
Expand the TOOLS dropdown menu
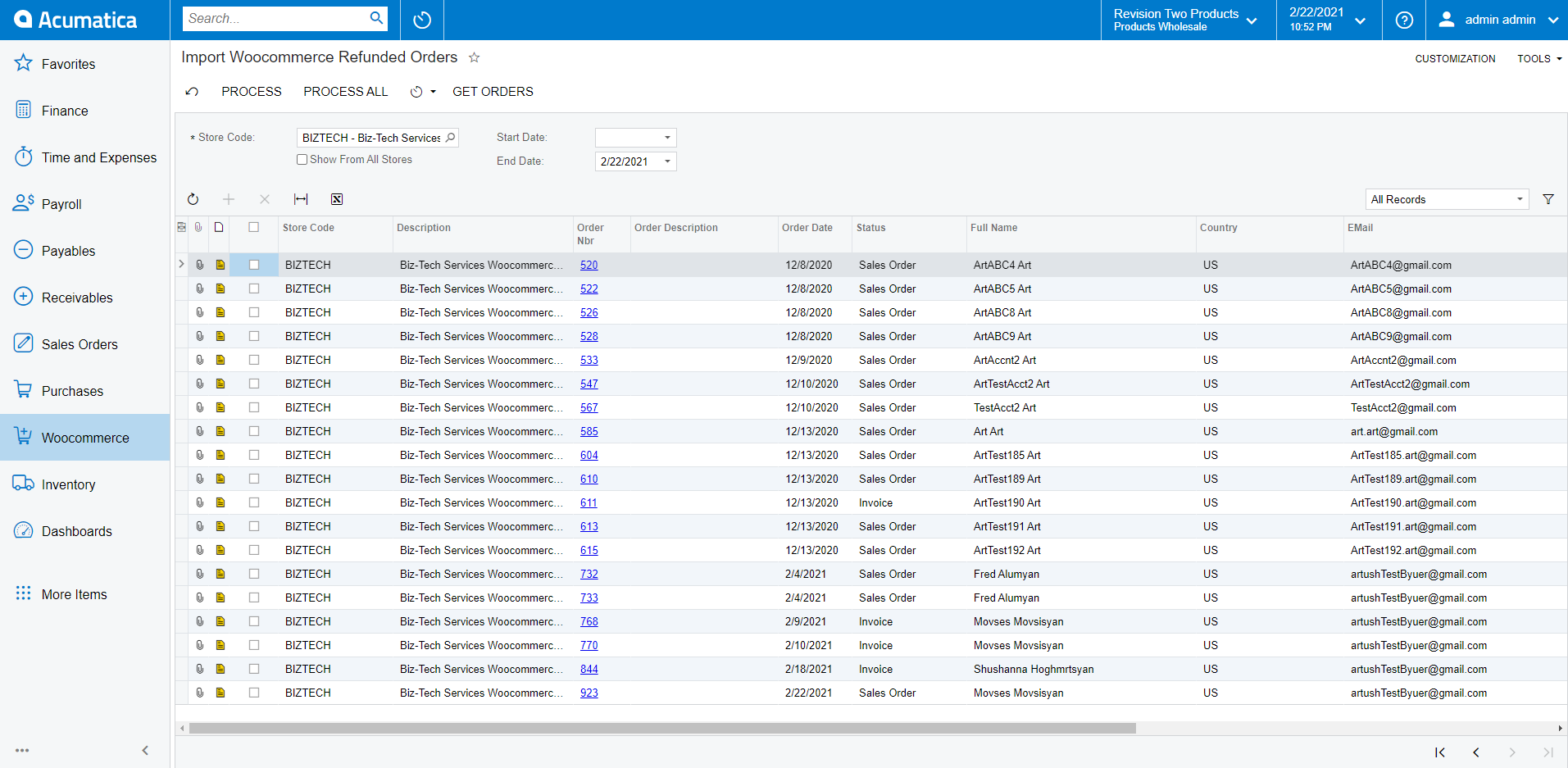pos(1539,59)
